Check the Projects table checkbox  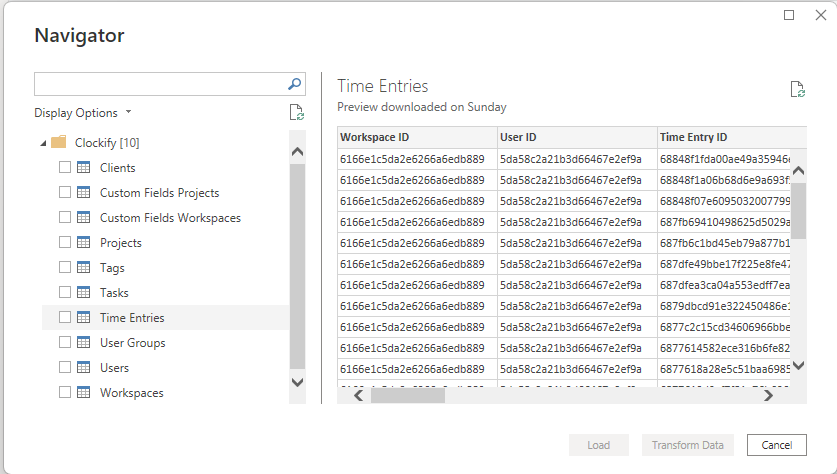[65, 242]
